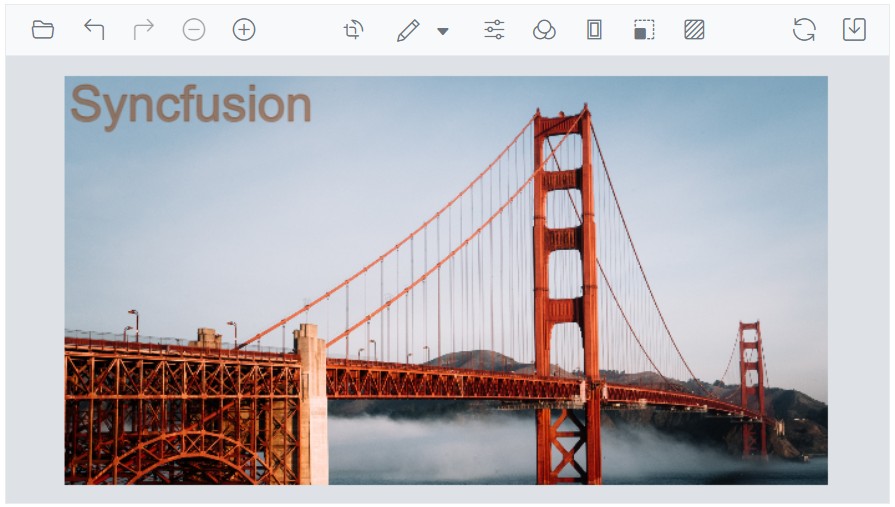Zoom out using the minus circle

pyautogui.click(x=194, y=30)
